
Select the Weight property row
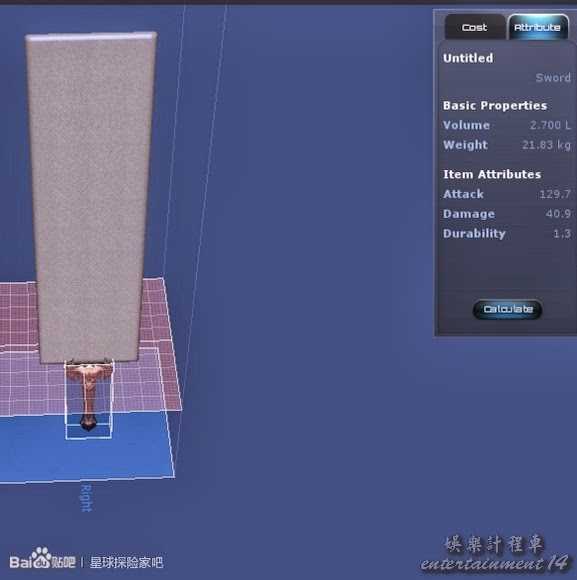(x=507, y=145)
